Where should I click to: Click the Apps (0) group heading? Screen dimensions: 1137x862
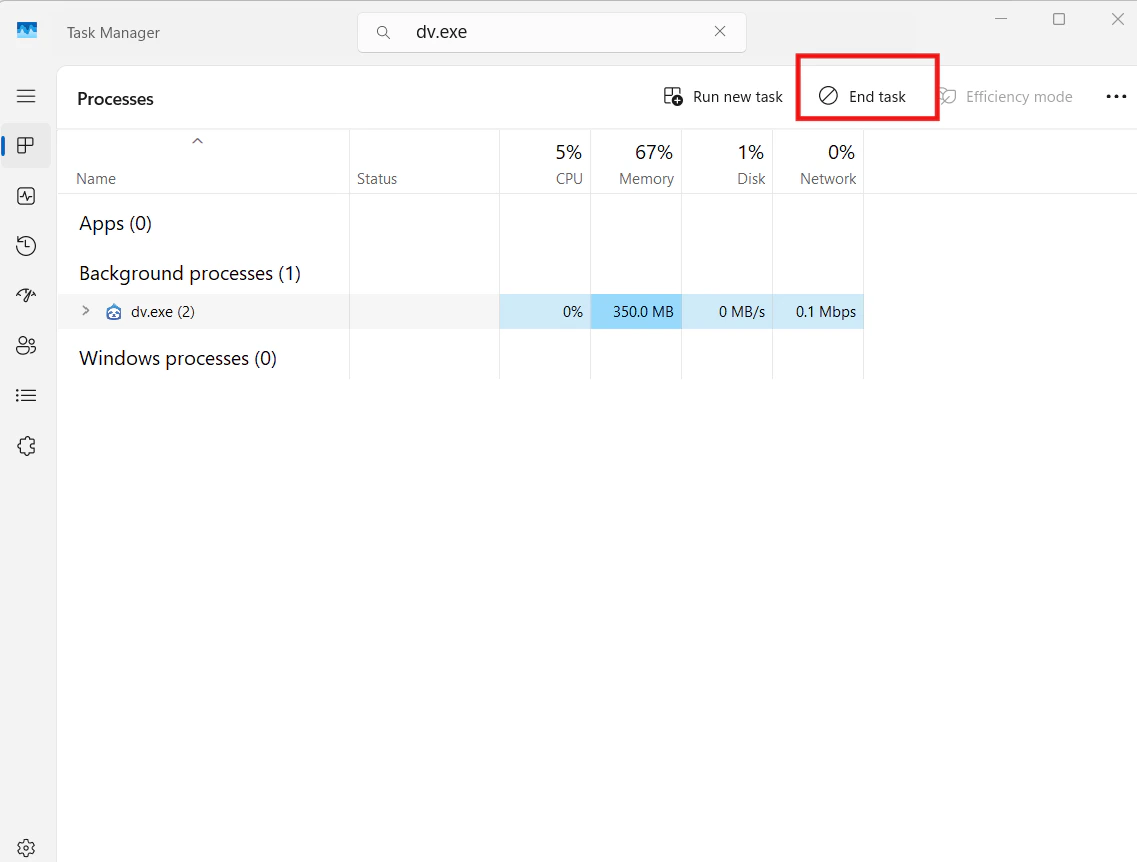click(x=115, y=223)
